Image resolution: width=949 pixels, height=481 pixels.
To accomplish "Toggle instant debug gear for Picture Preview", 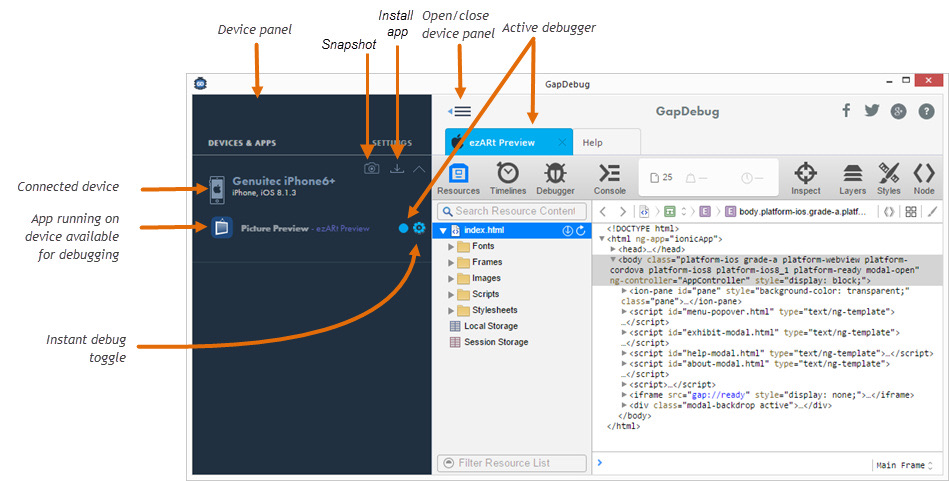I will click(419, 228).
